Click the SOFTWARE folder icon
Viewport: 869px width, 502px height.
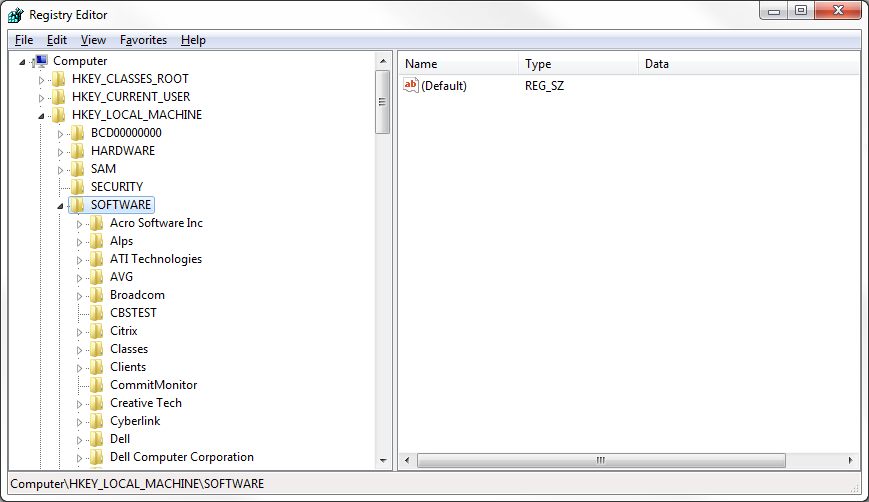tap(77, 205)
